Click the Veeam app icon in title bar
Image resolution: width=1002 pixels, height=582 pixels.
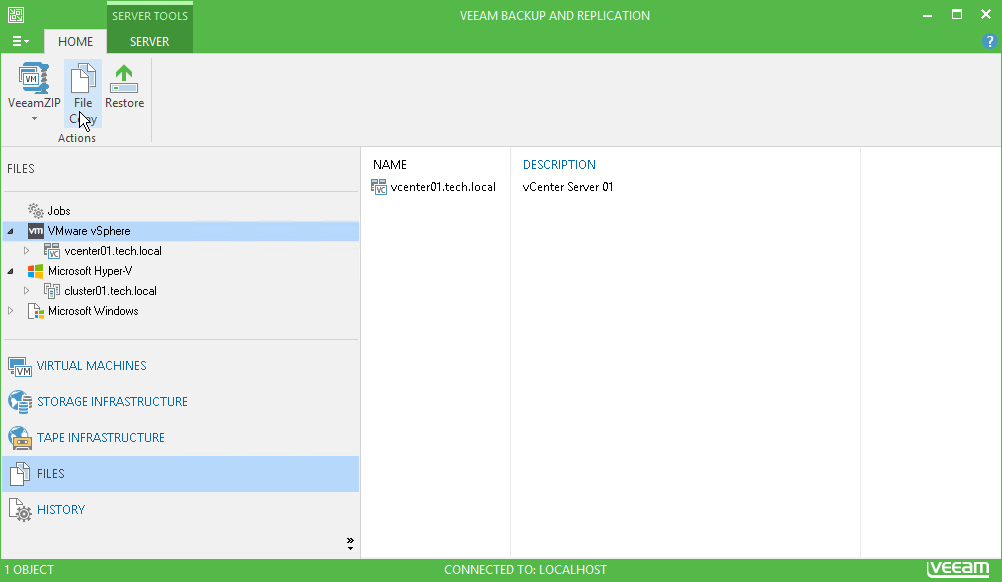pos(15,15)
